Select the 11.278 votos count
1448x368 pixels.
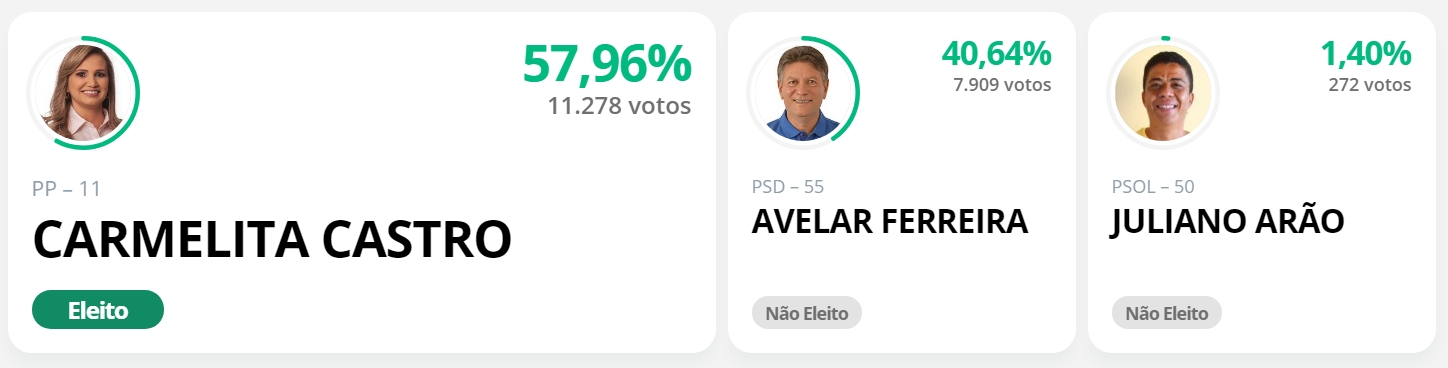(x=619, y=105)
